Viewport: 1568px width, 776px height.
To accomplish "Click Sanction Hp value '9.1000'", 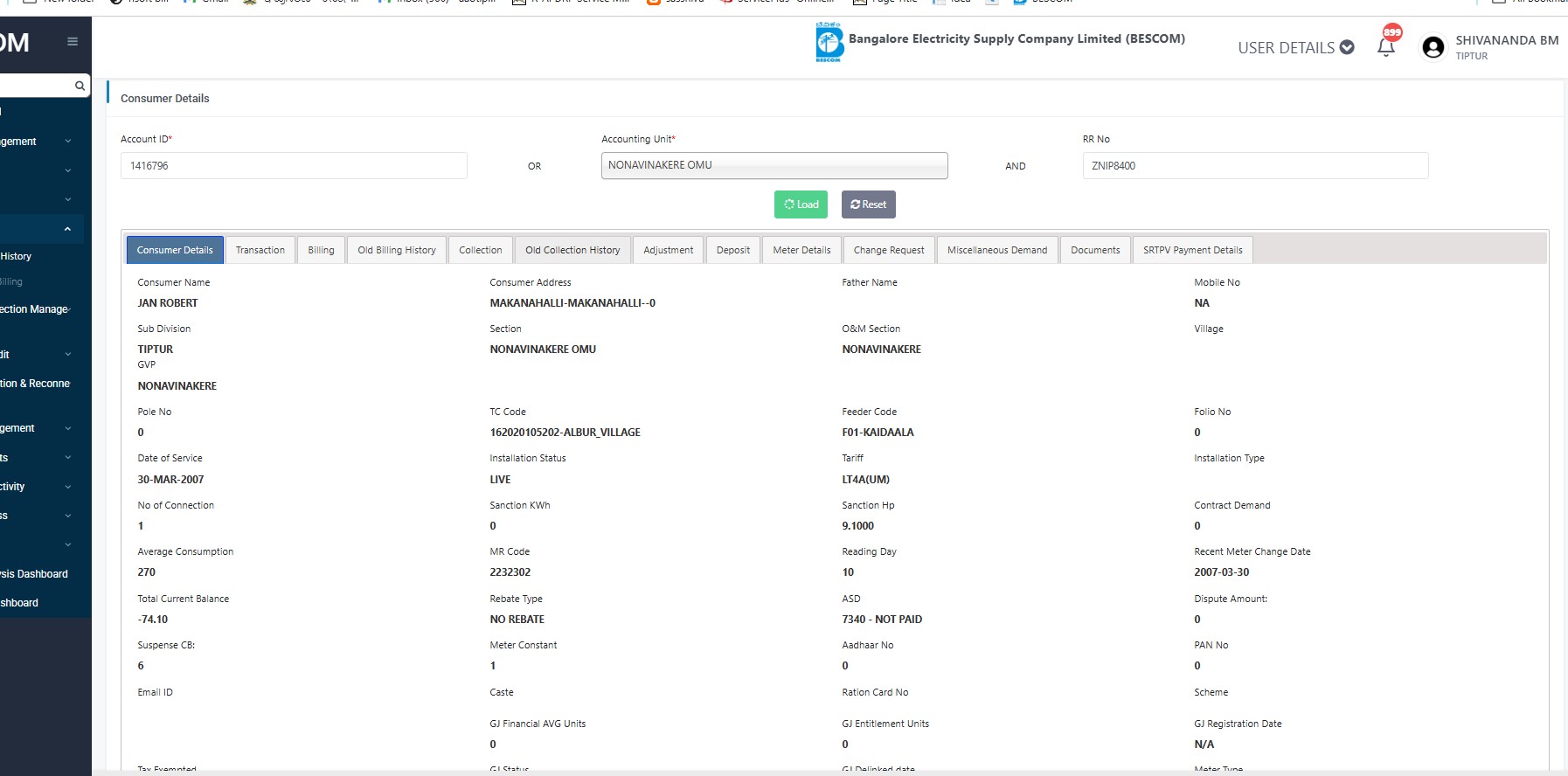I will (857, 526).
